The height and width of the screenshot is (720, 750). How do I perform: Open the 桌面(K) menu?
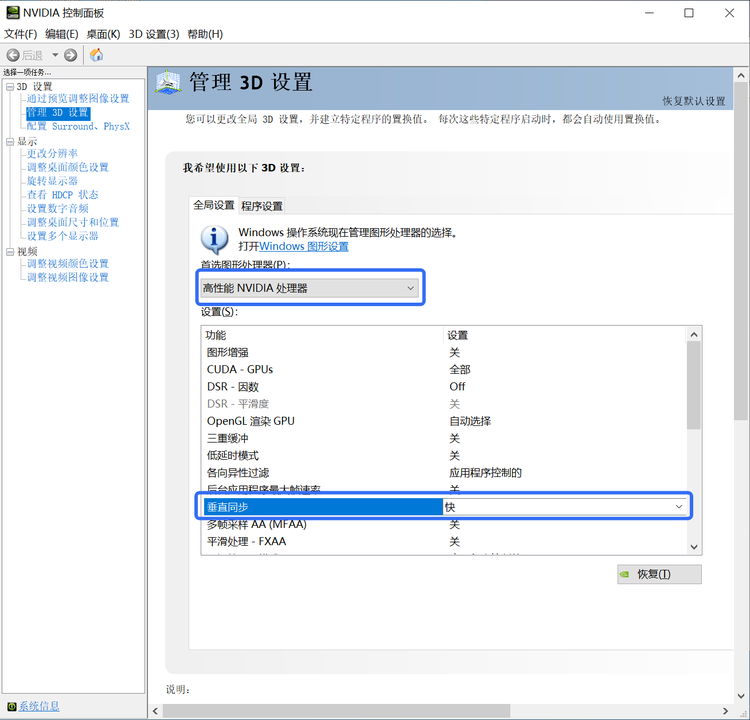pos(103,34)
